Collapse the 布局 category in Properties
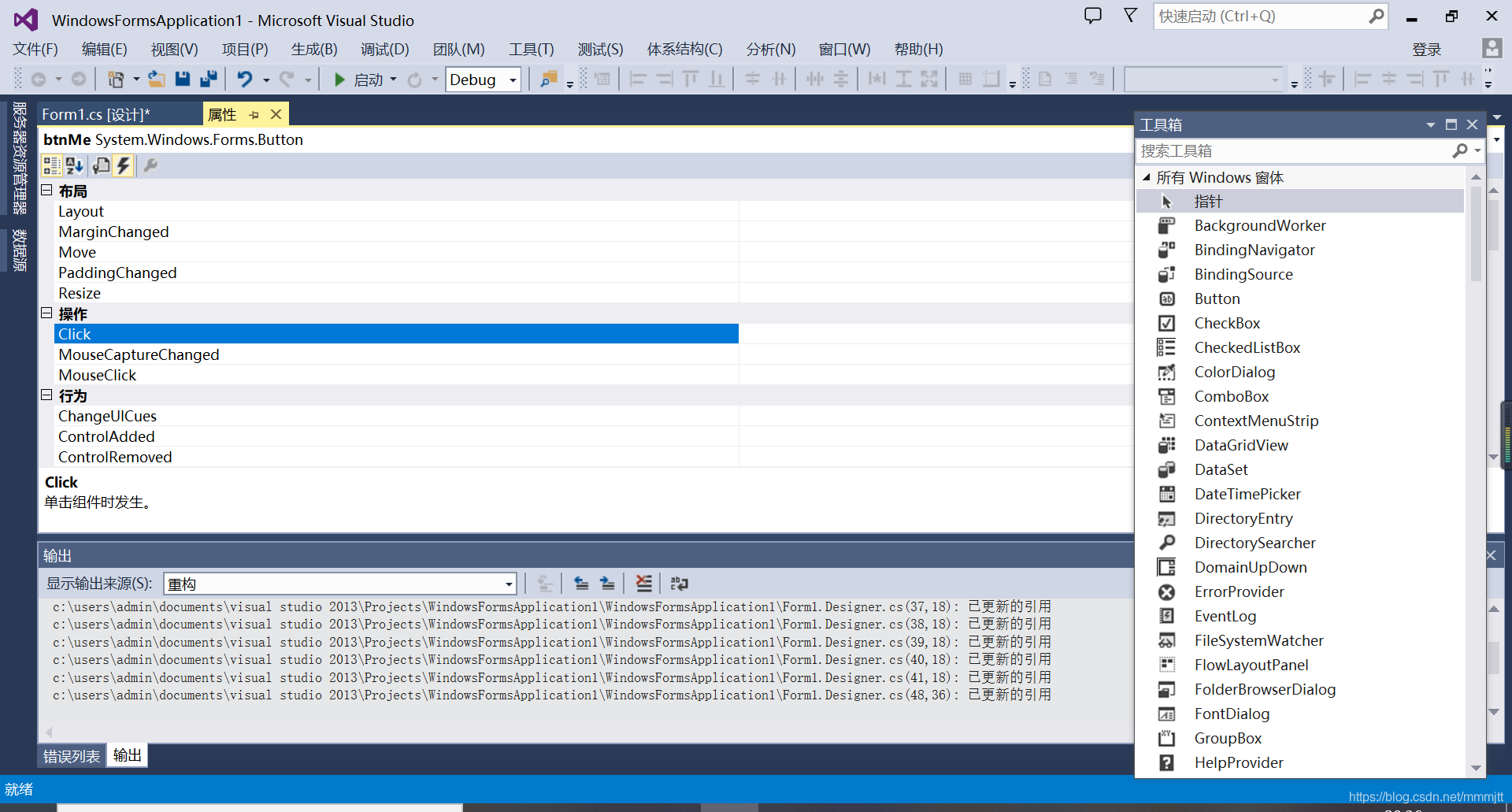Screen dimensions: 1512x812 pos(46,191)
